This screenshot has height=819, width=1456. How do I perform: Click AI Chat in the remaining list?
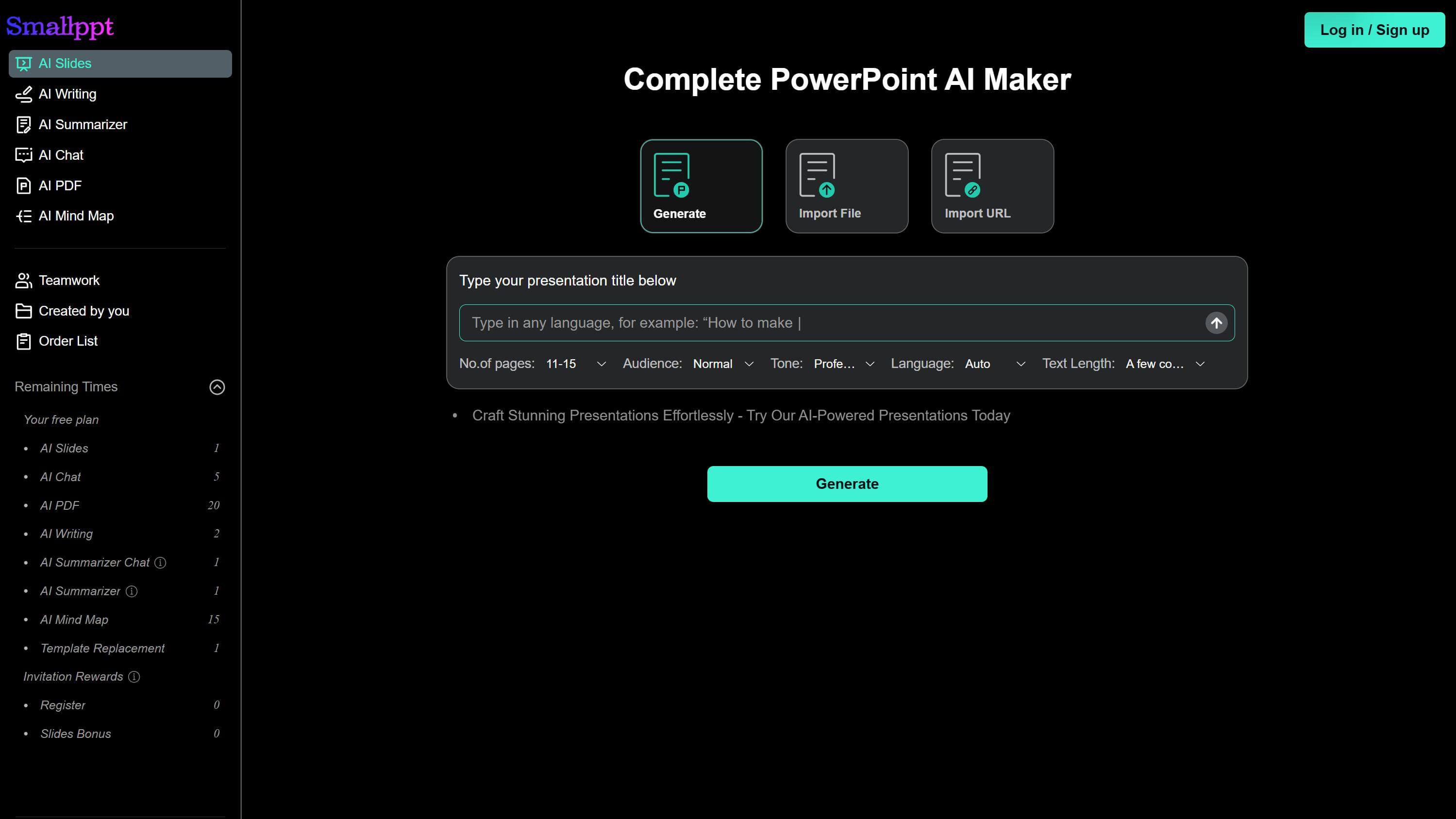click(x=61, y=477)
